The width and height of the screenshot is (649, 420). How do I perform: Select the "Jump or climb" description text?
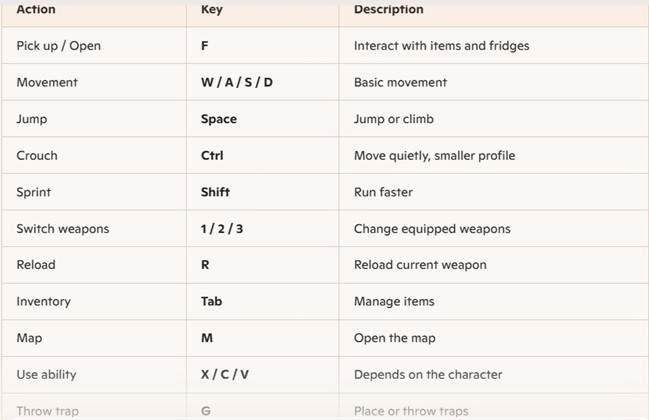click(395, 119)
